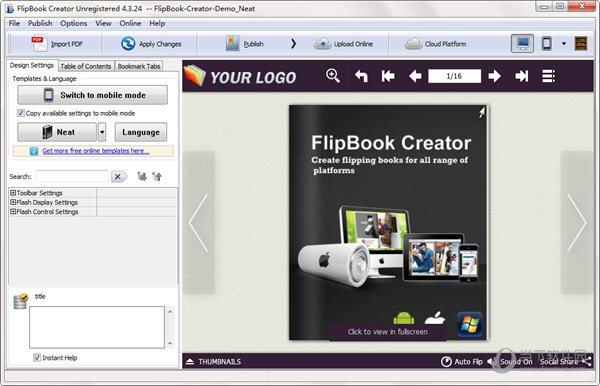The height and width of the screenshot is (386, 600).
Task: Go to the previous page arrow
Action: [415, 76]
